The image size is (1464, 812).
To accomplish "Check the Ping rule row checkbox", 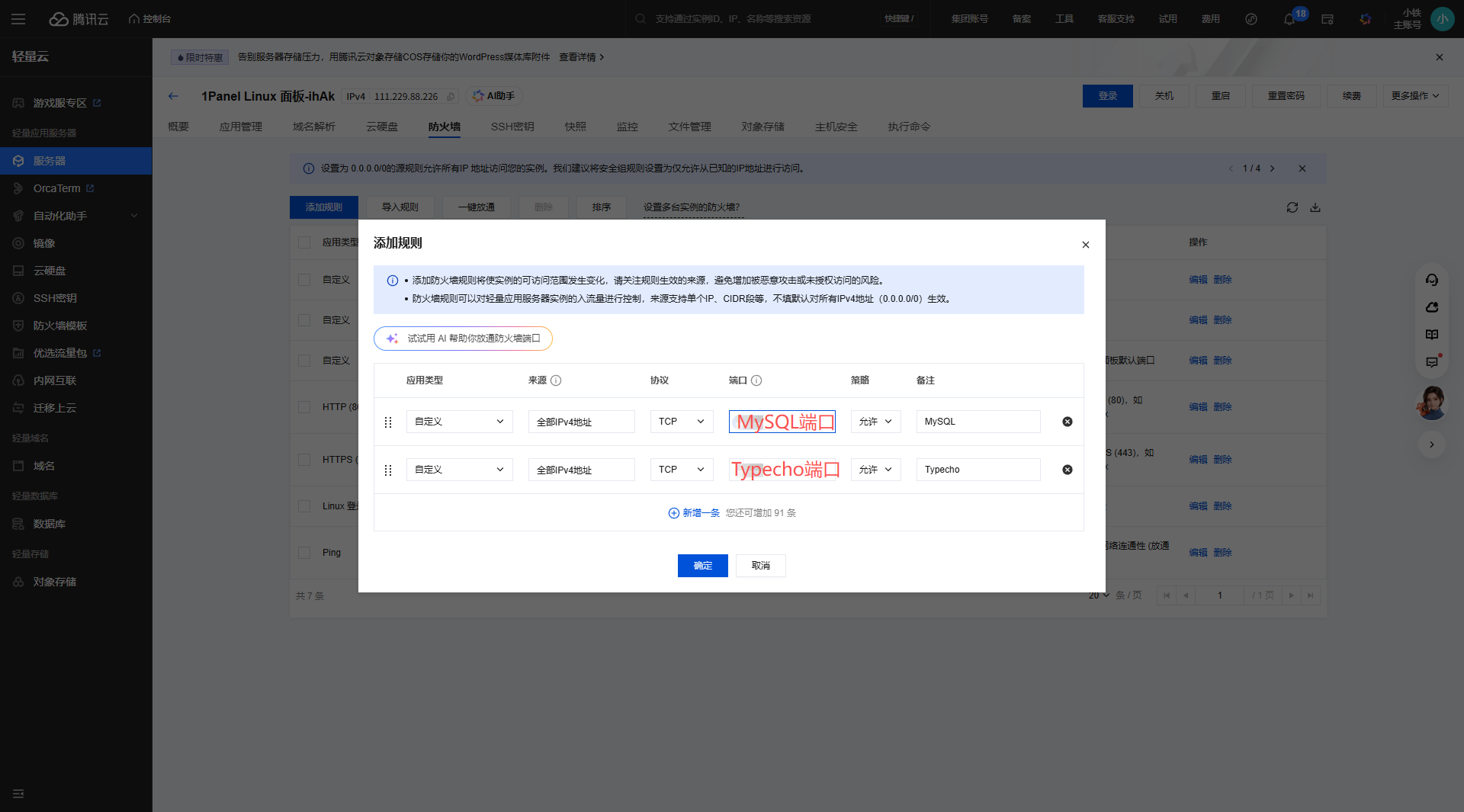I will coord(303,552).
